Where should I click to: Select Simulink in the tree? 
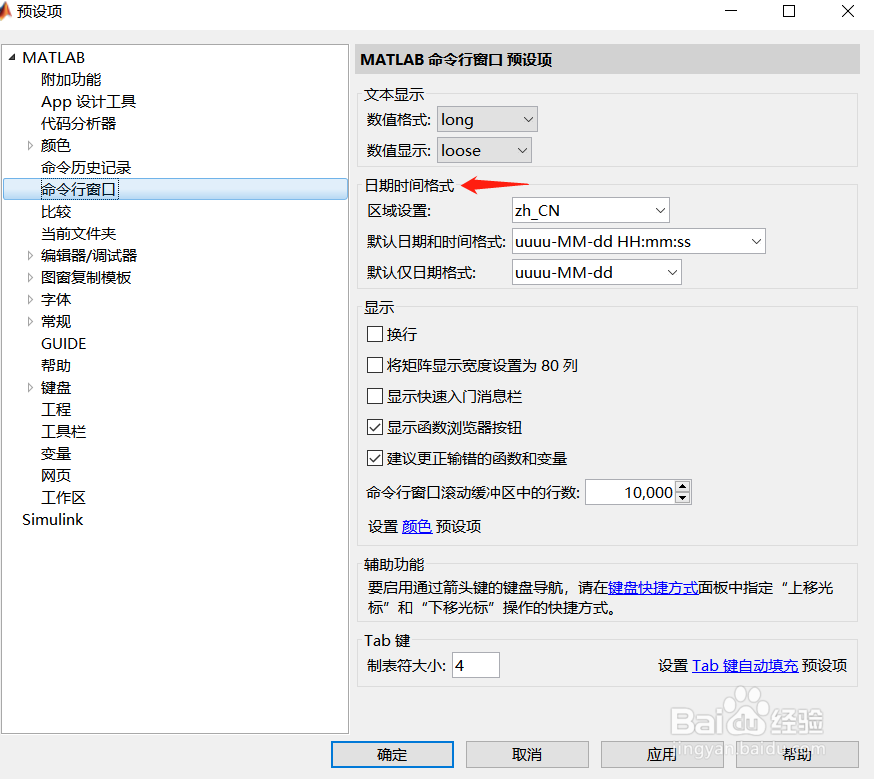click(x=52, y=520)
